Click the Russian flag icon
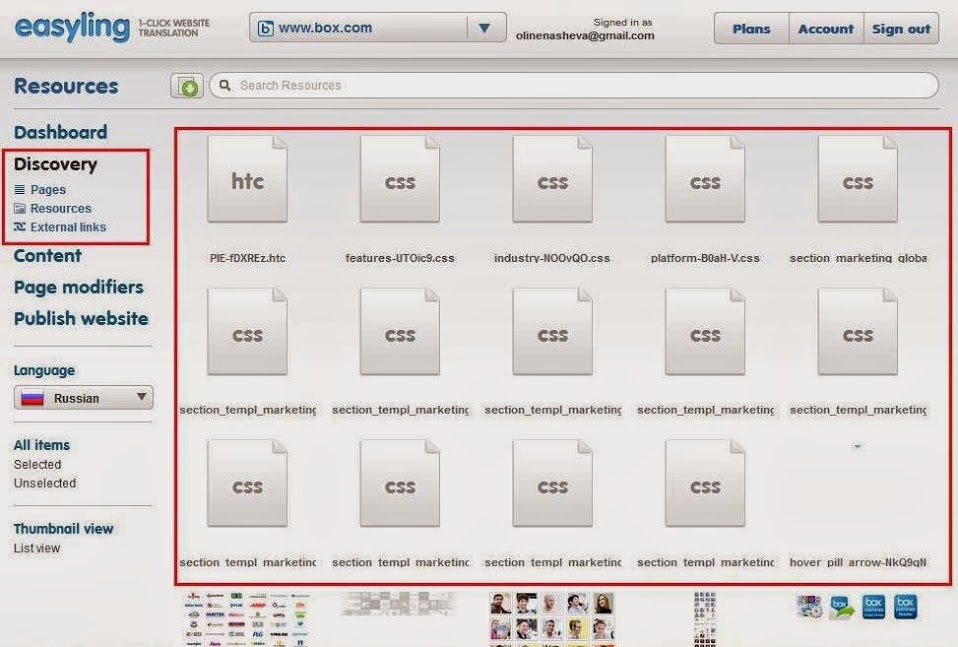The height and width of the screenshot is (647, 958). 32,398
